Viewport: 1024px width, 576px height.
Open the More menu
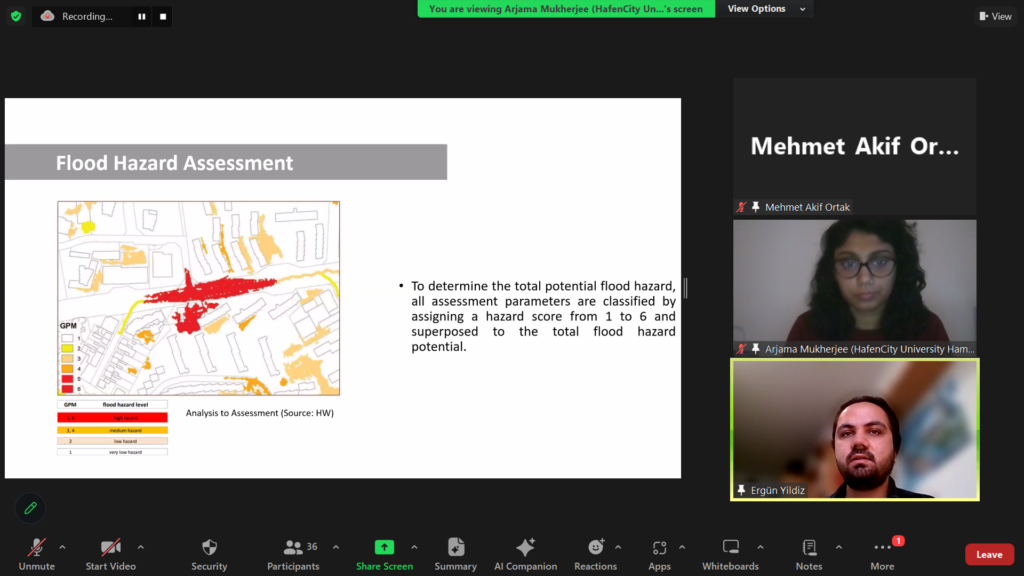[882, 553]
